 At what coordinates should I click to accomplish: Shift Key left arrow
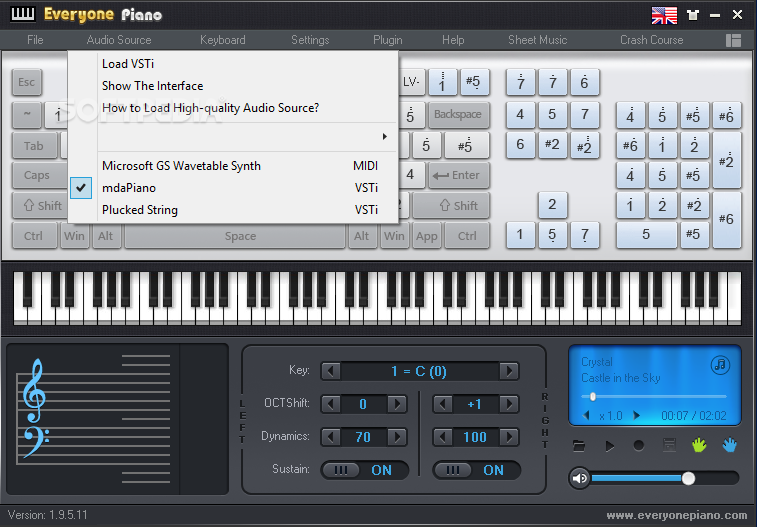(331, 371)
